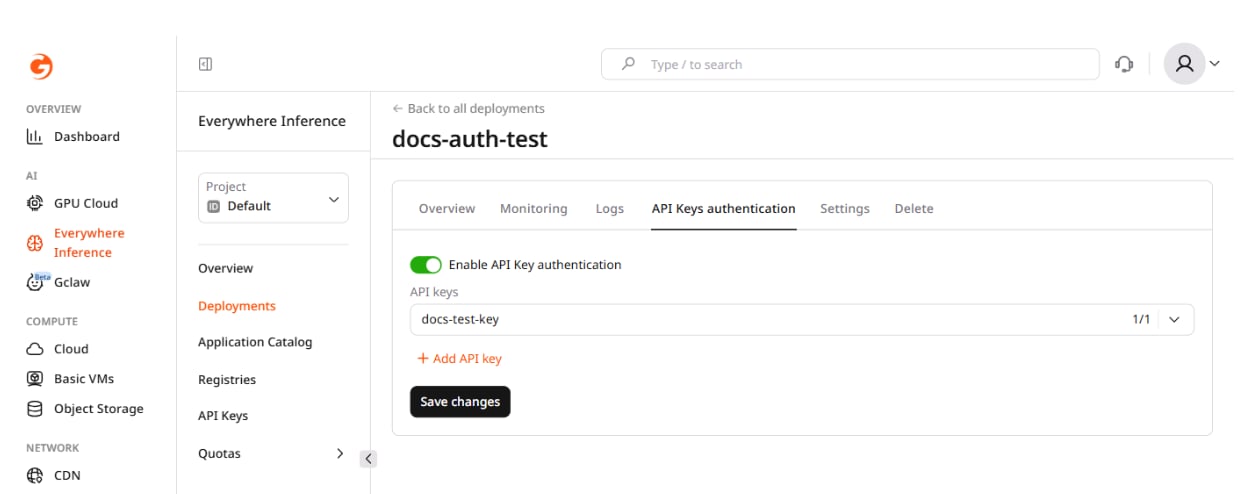Viewport: 1257px width, 494px height.
Task: Collapse the secondary sidebar with chevron handle
Action: [x=368, y=459]
